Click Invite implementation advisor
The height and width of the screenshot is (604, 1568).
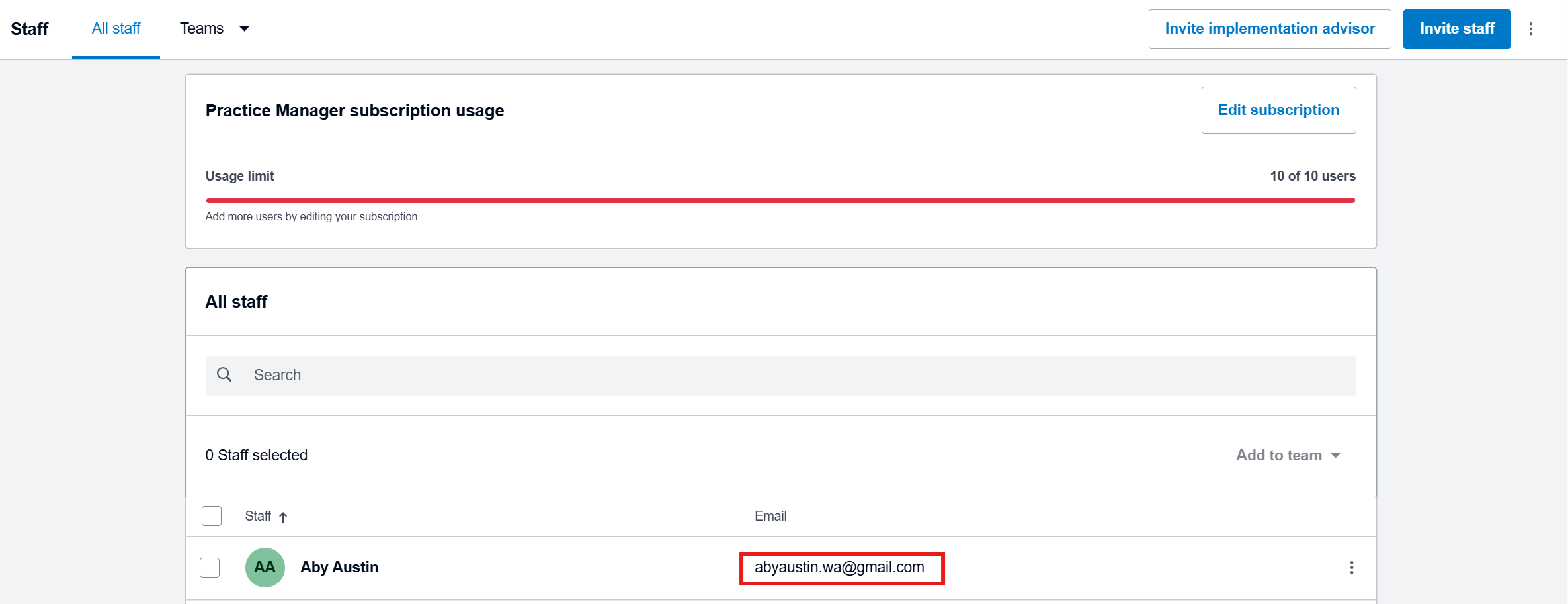1269,29
